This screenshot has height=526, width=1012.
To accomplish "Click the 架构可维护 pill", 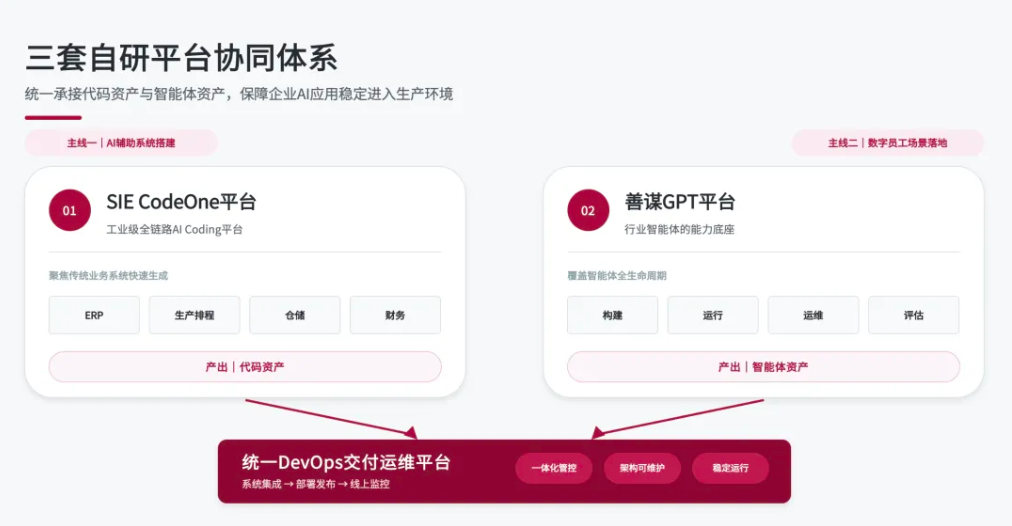I will point(642,468).
